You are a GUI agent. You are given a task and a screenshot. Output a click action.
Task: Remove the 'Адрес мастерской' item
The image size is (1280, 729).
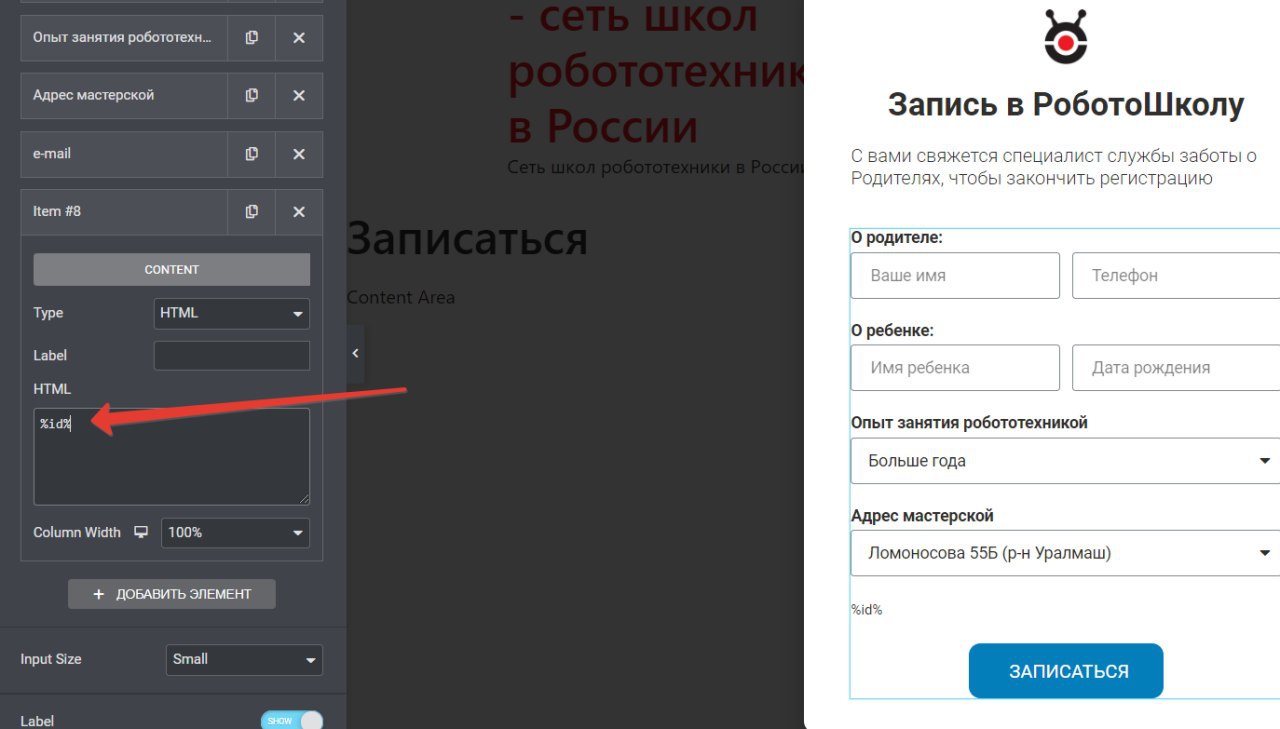click(x=299, y=96)
